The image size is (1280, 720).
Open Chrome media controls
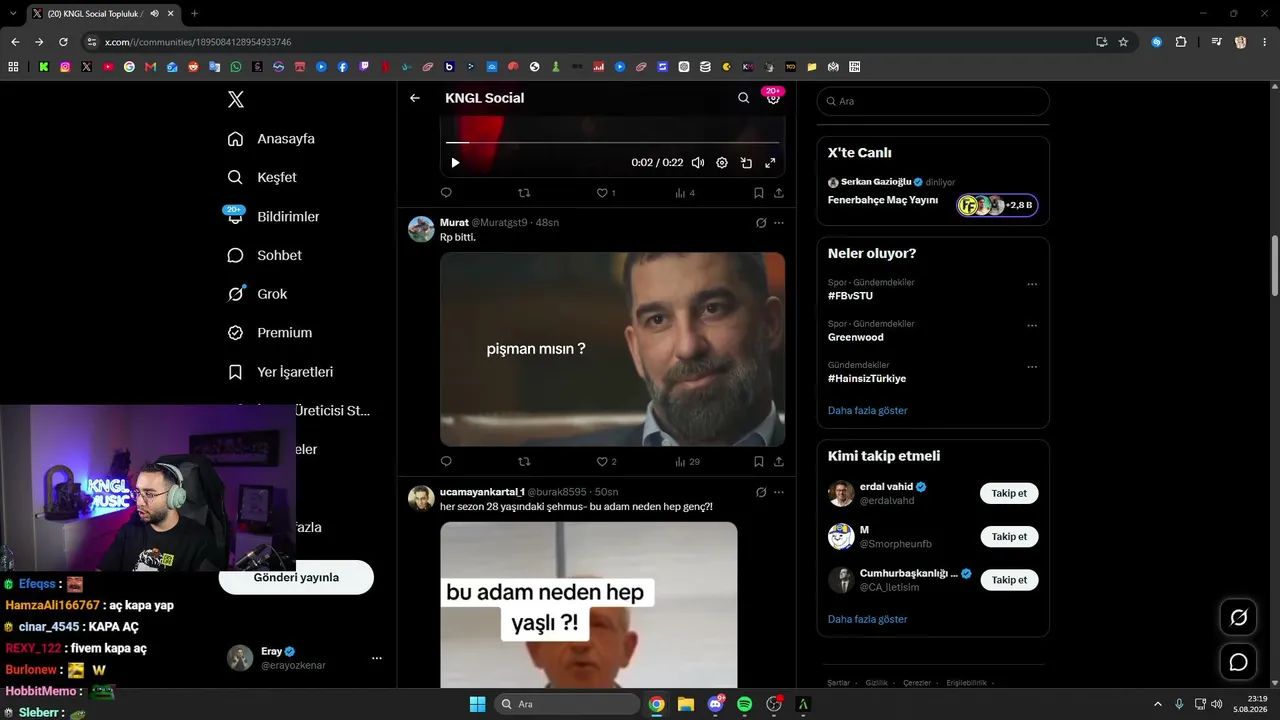click(1216, 42)
